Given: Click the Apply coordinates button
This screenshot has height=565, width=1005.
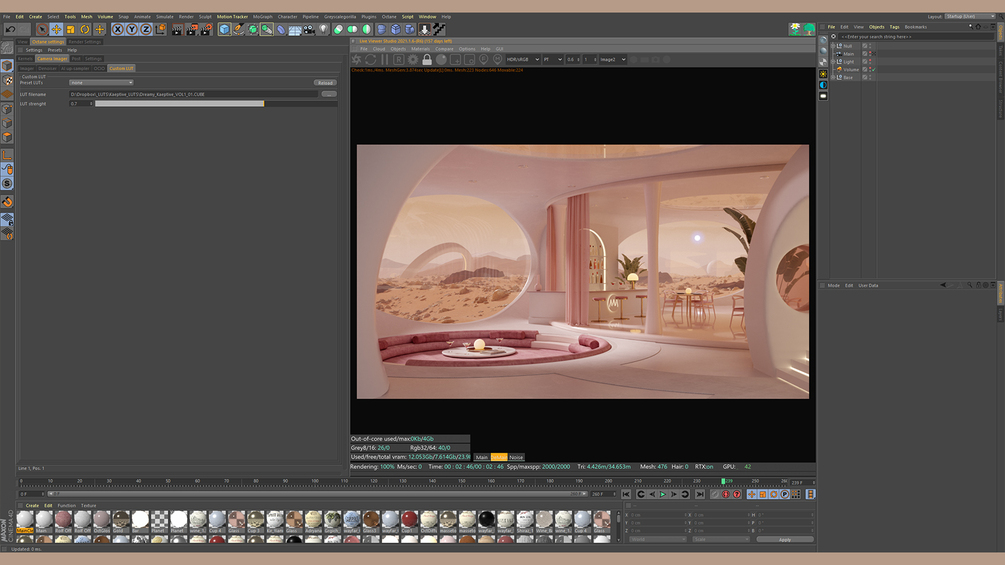Looking at the screenshot, I should [x=785, y=539].
